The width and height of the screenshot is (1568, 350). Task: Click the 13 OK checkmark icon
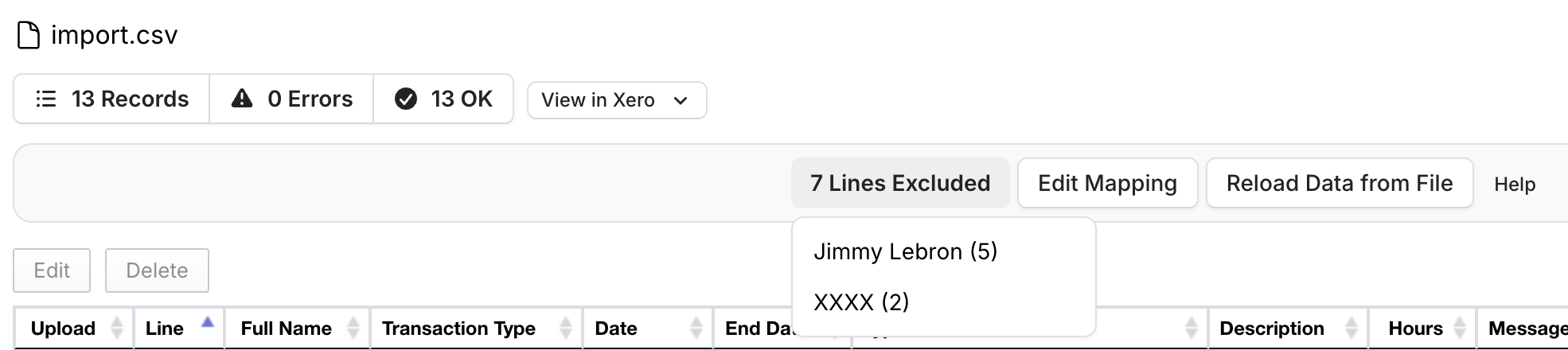tap(406, 99)
